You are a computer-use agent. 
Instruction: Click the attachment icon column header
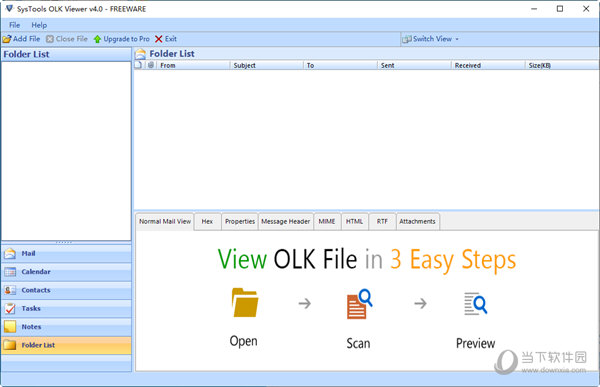[151, 65]
